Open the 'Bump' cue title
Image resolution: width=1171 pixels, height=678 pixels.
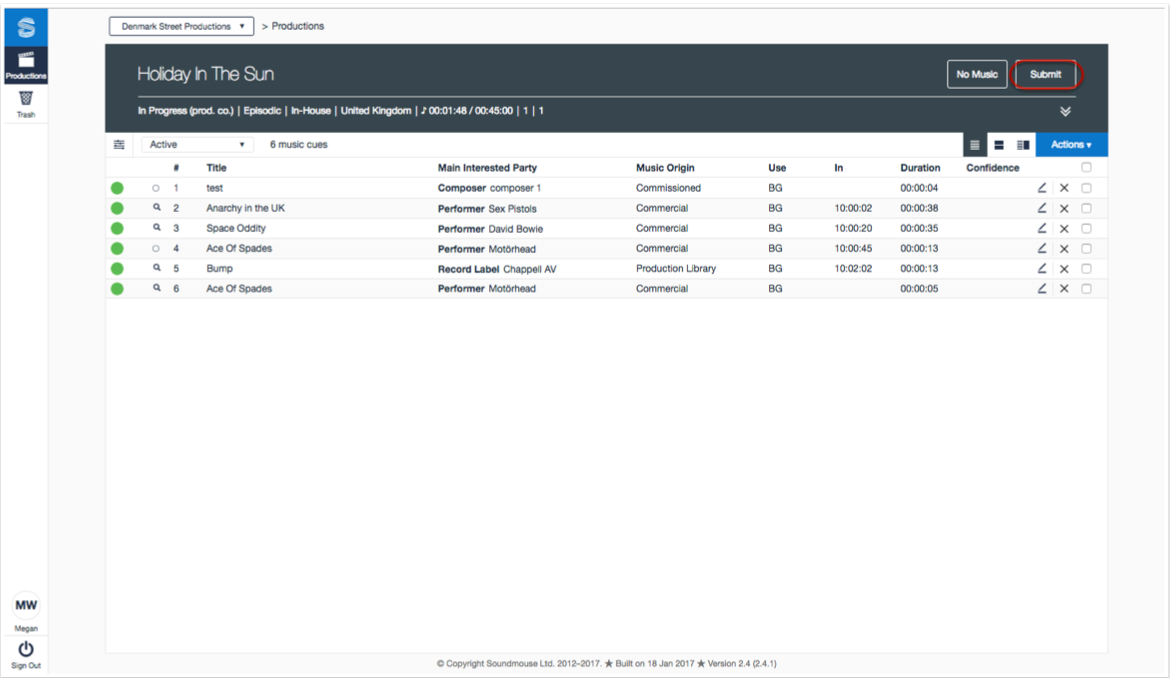[220, 269]
